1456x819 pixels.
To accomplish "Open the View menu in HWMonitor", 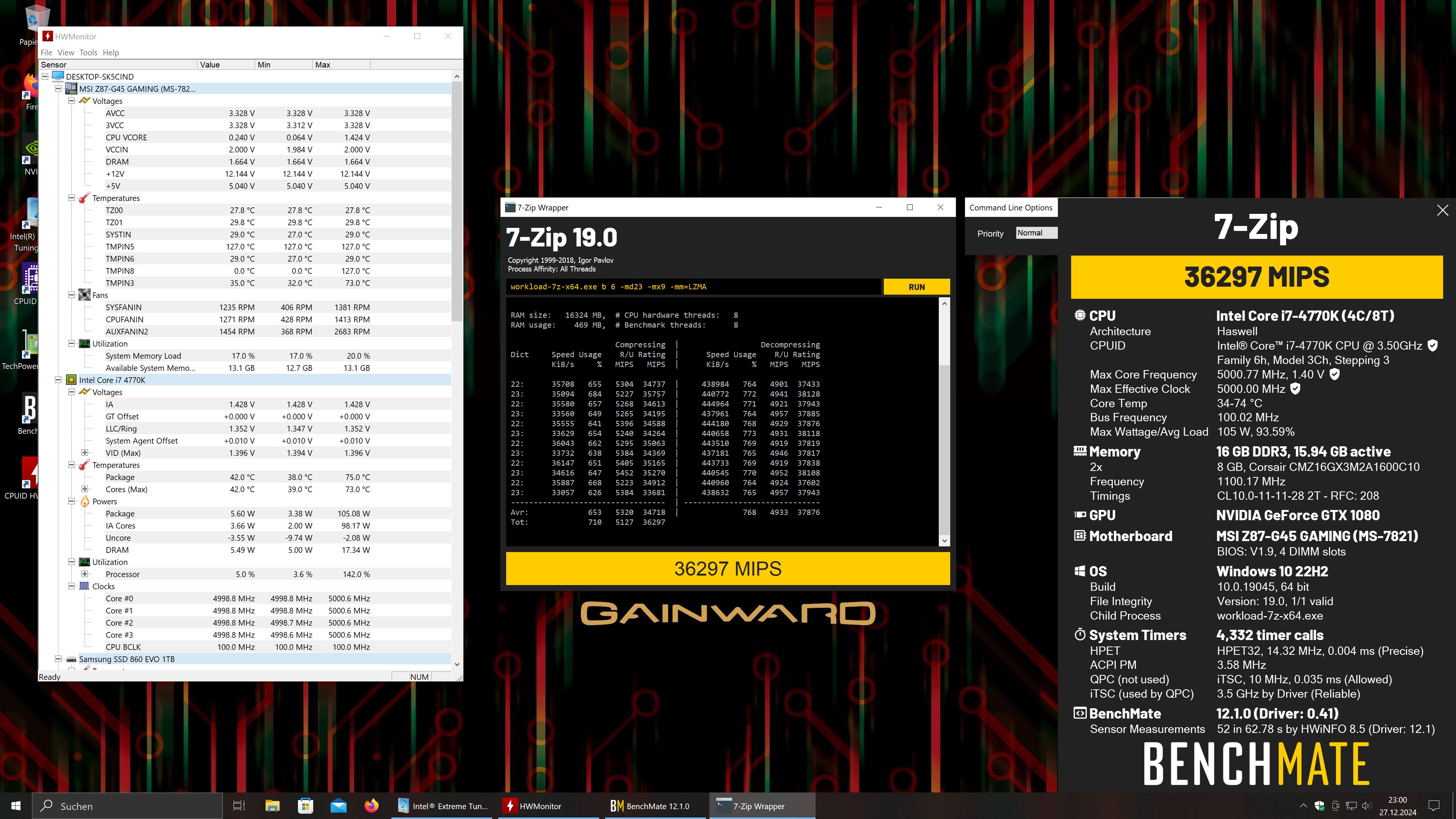I will 66,53.
